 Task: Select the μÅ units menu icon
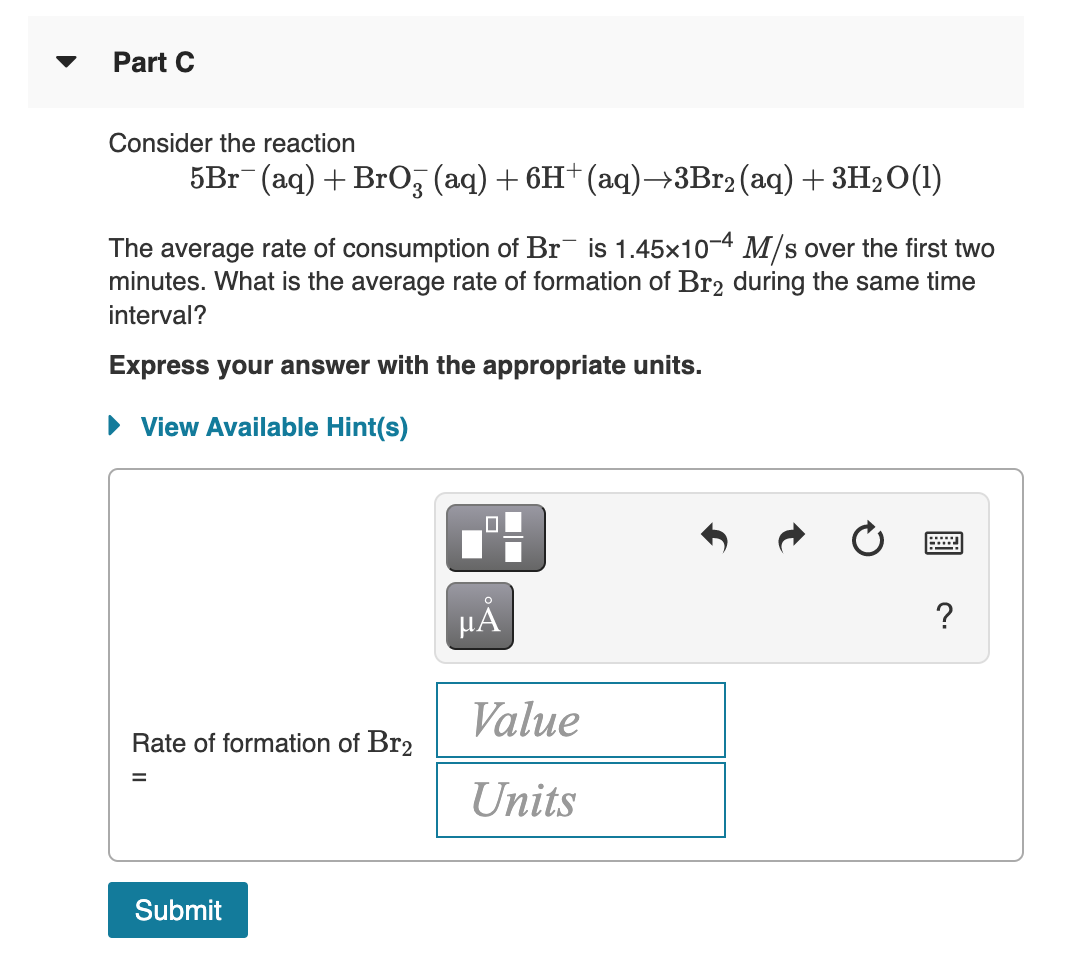pos(479,616)
